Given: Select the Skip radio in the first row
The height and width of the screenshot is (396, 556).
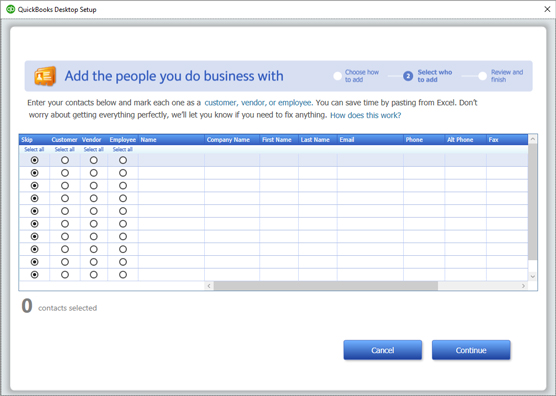Looking at the screenshot, I should (x=34, y=160).
